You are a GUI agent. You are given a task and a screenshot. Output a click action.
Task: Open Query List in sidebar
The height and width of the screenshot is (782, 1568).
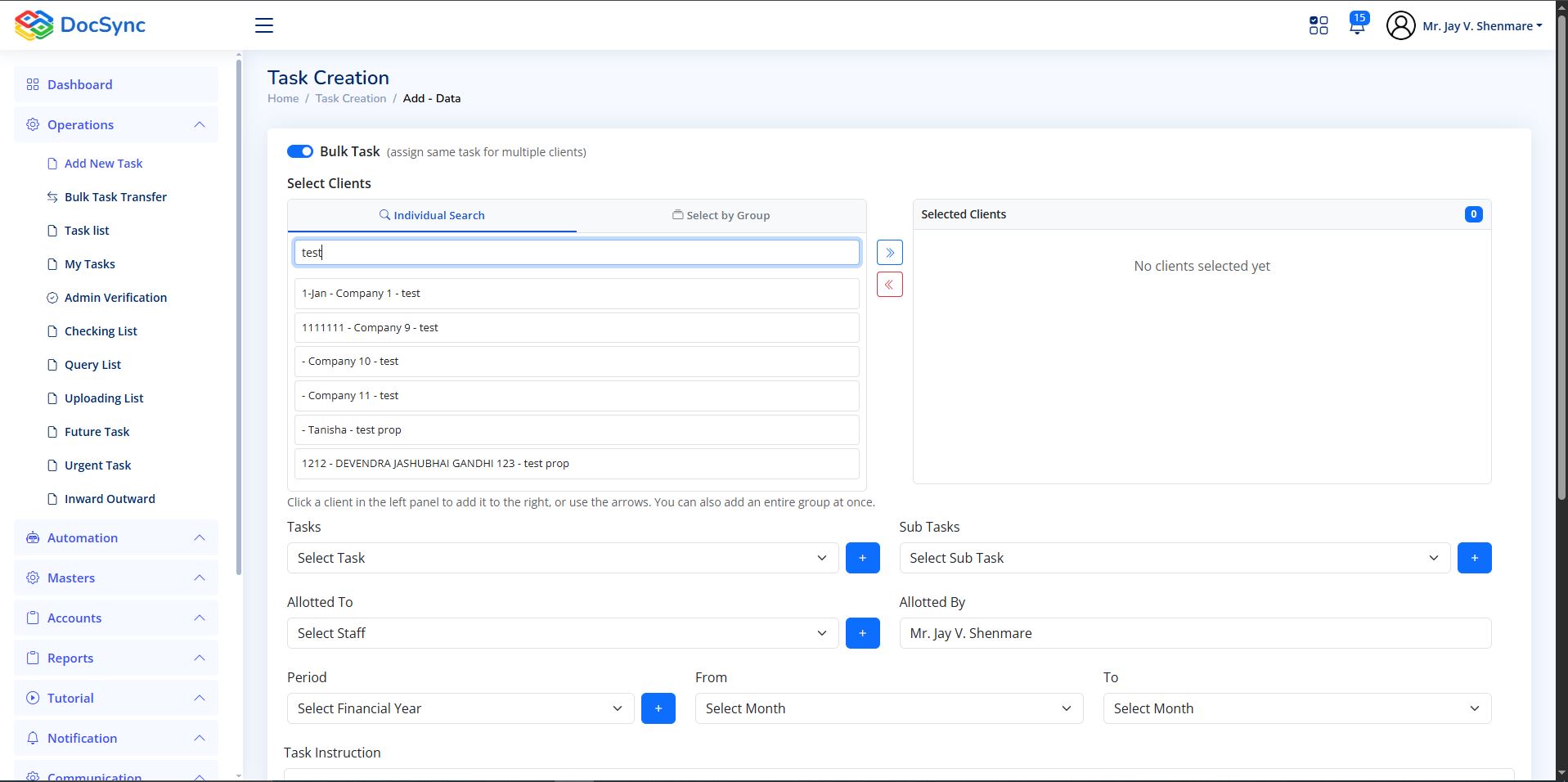pyautogui.click(x=92, y=365)
